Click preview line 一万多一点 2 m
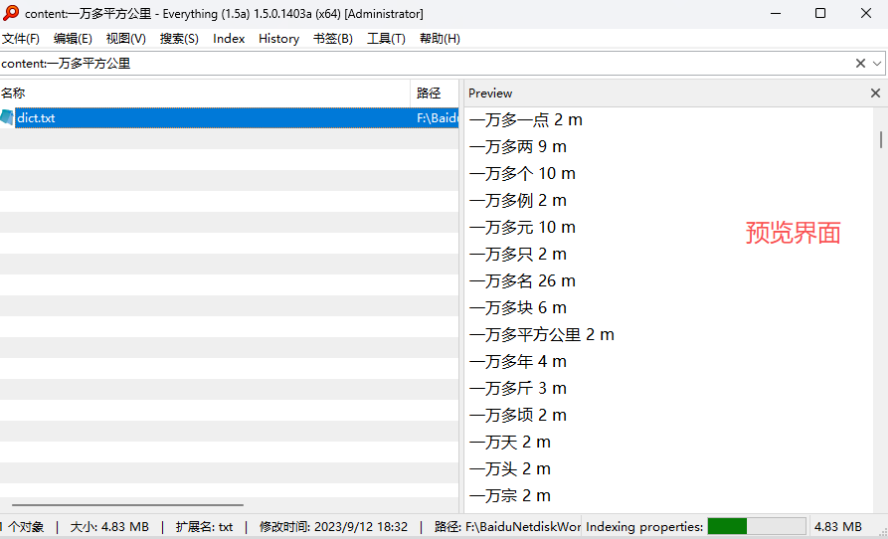This screenshot has height=539, width=888. point(526,119)
